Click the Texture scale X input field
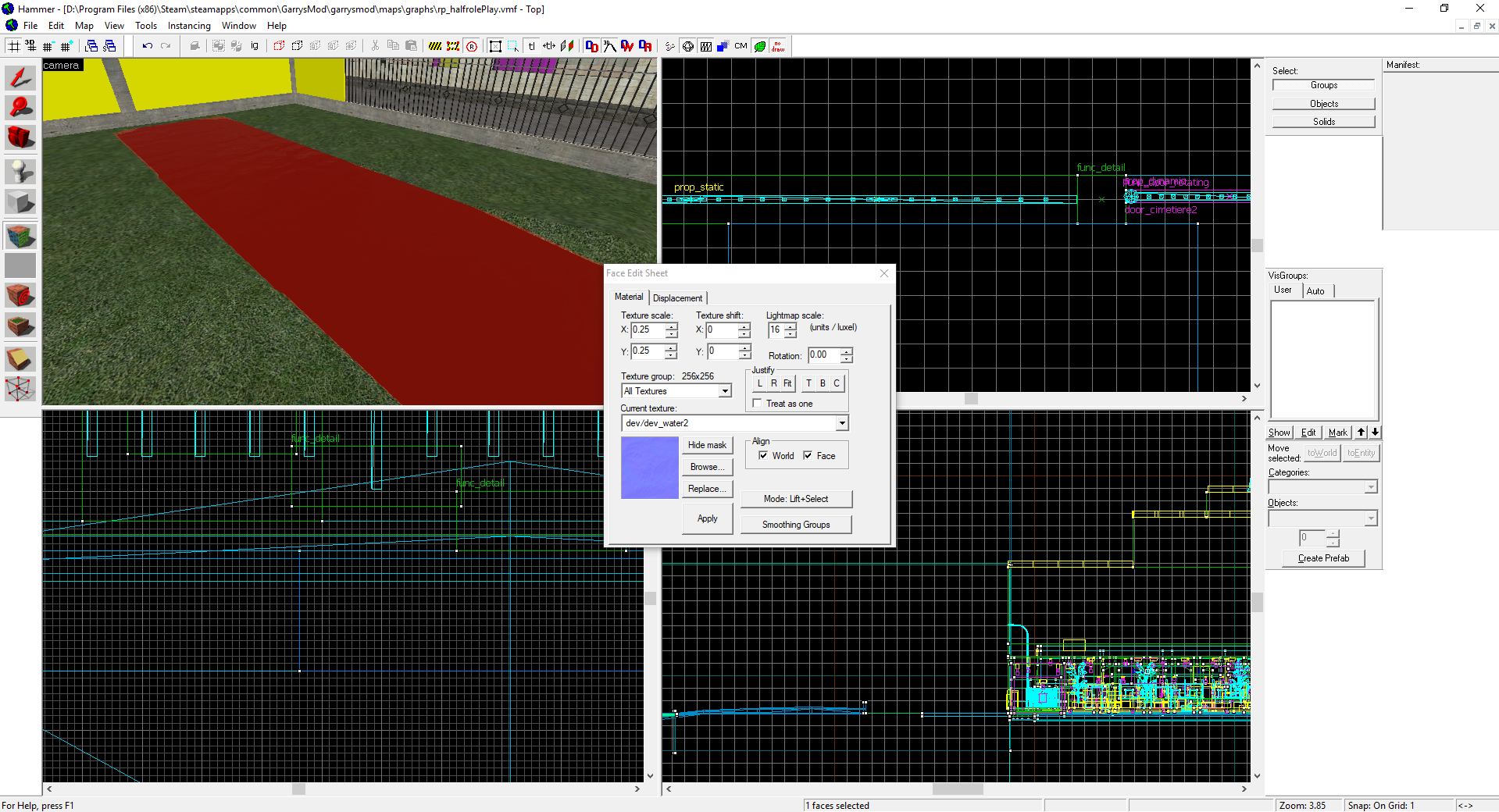1499x812 pixels. point(648,330)
